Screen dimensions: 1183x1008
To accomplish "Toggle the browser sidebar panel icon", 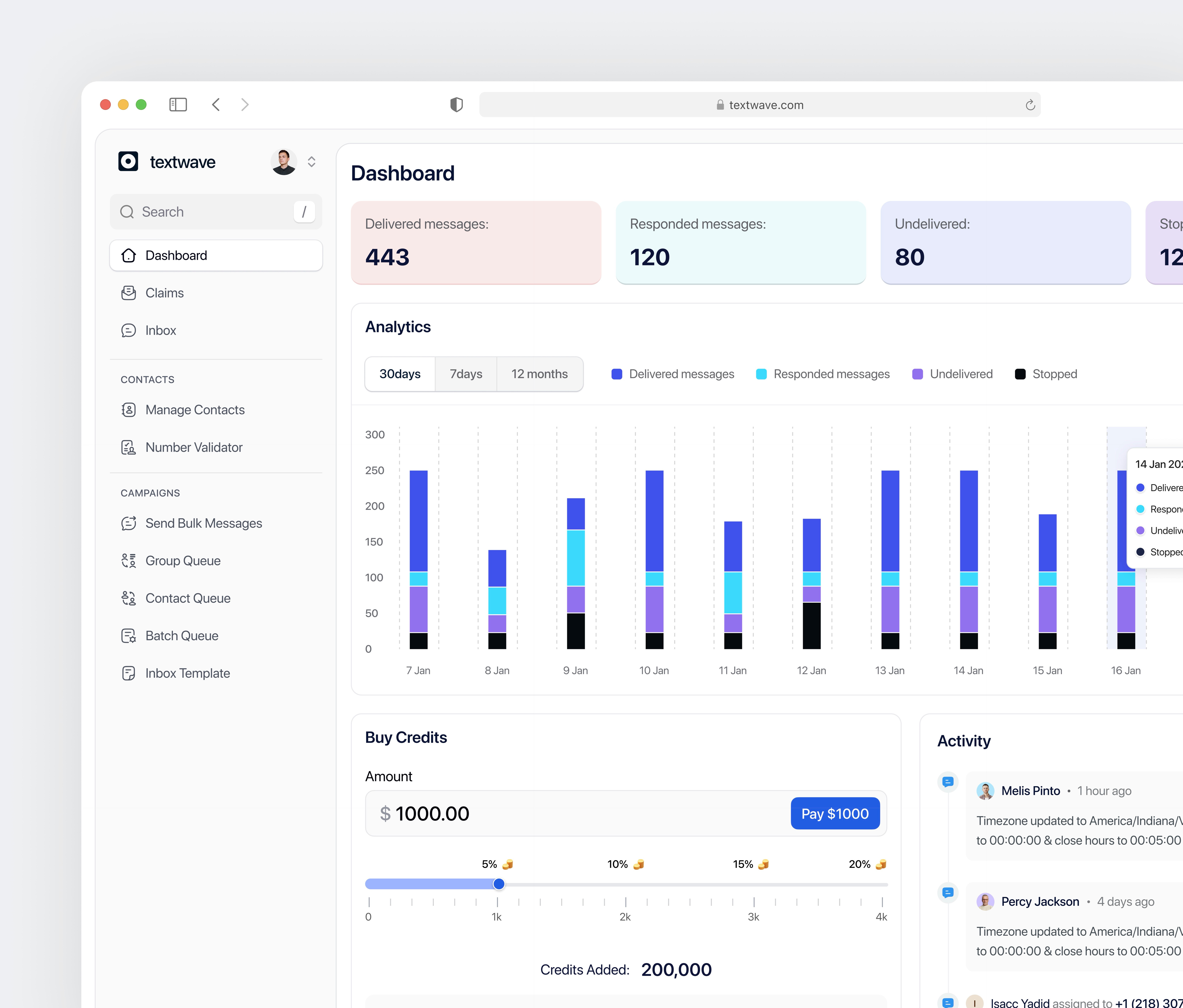I will (x=178, y=105).
